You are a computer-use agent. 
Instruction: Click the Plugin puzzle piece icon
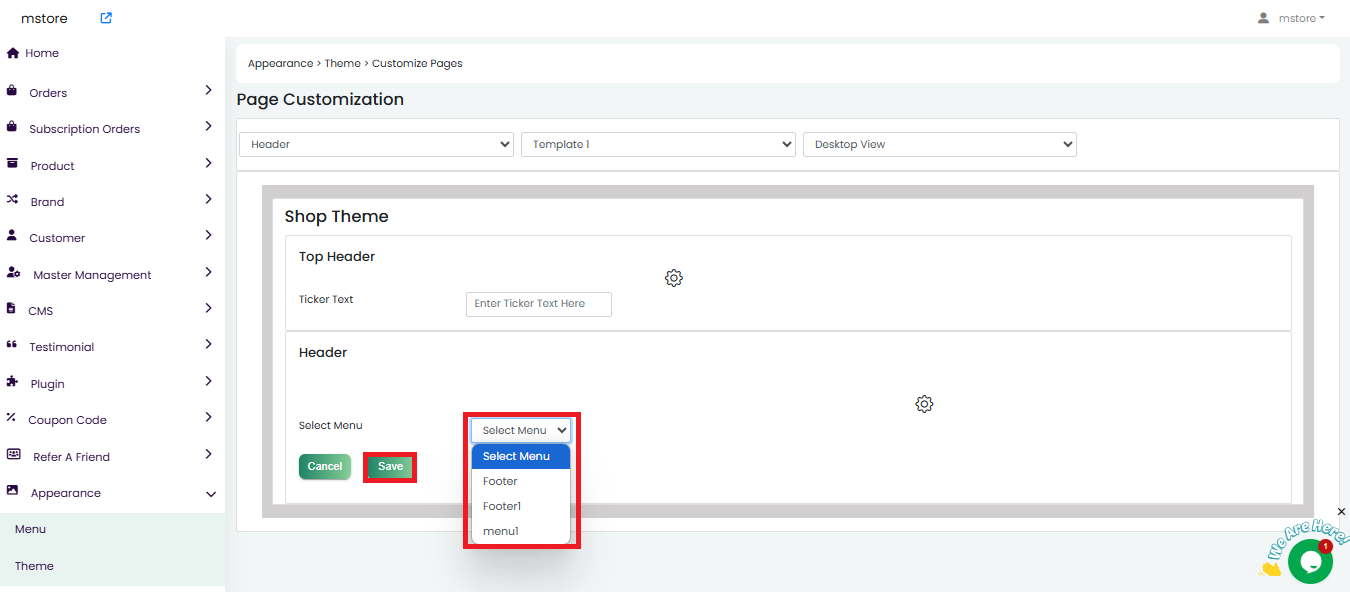point(12,382)
